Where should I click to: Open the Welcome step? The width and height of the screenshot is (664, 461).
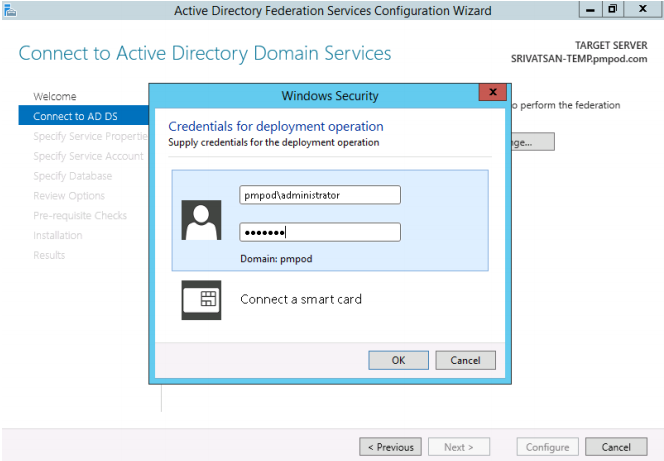[x=55, y=97]
